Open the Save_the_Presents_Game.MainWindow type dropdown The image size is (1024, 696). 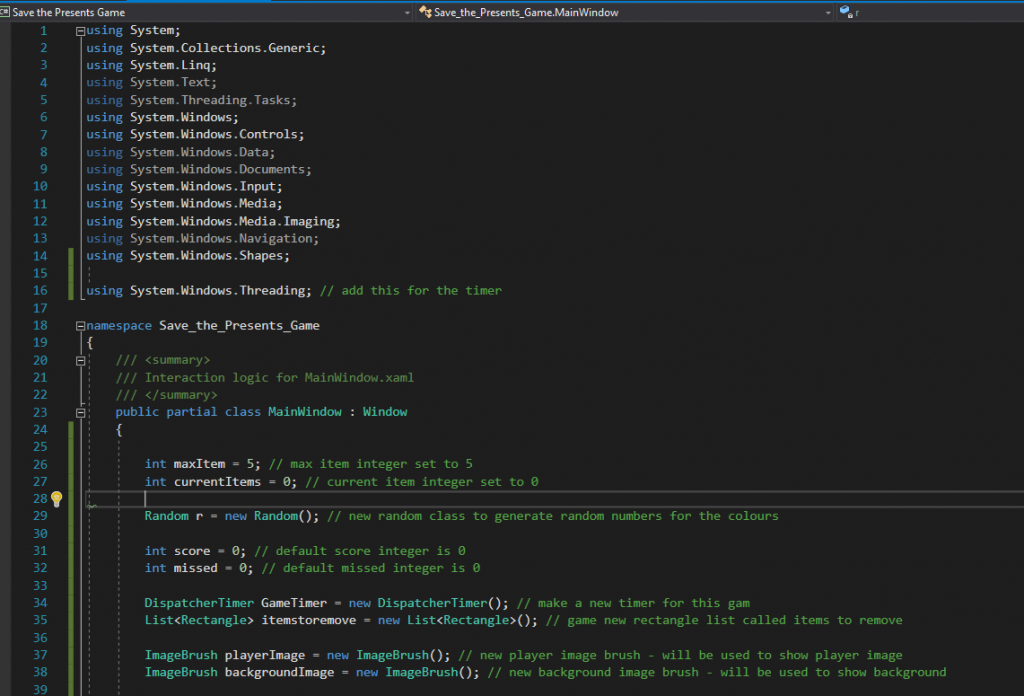827,13
